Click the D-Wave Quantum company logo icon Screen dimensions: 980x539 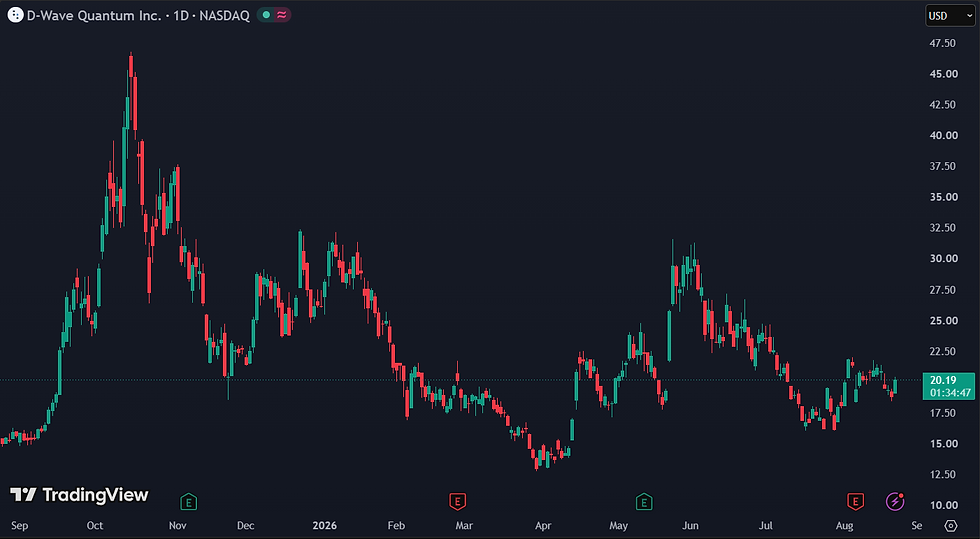15,15
